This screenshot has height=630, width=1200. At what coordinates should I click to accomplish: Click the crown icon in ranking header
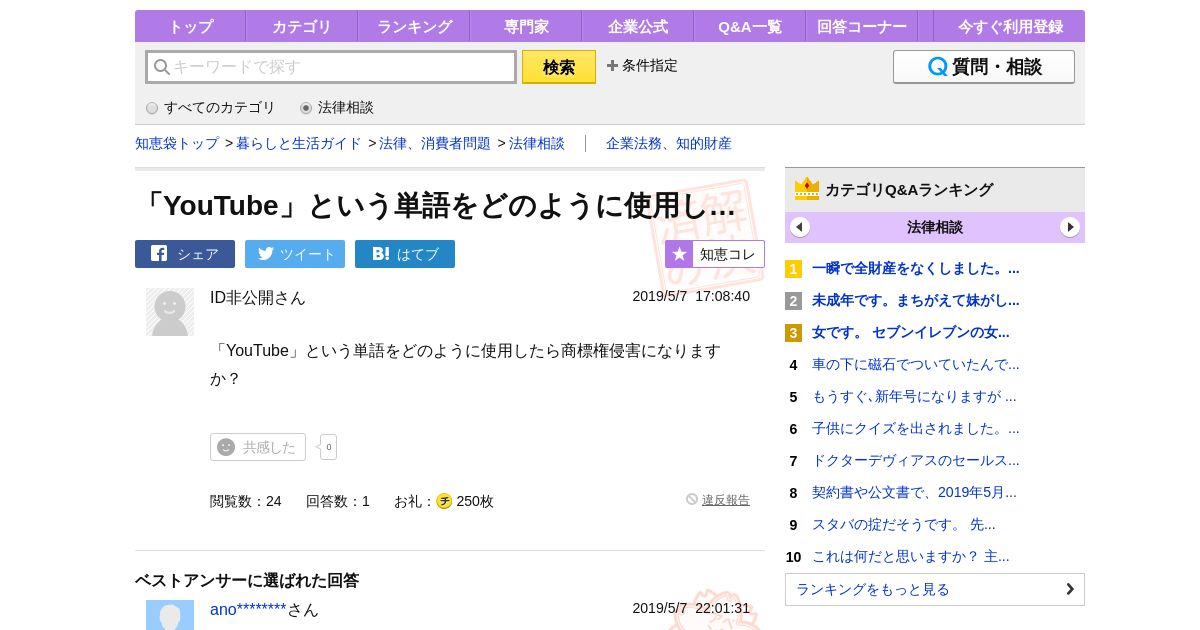[807, 189]
